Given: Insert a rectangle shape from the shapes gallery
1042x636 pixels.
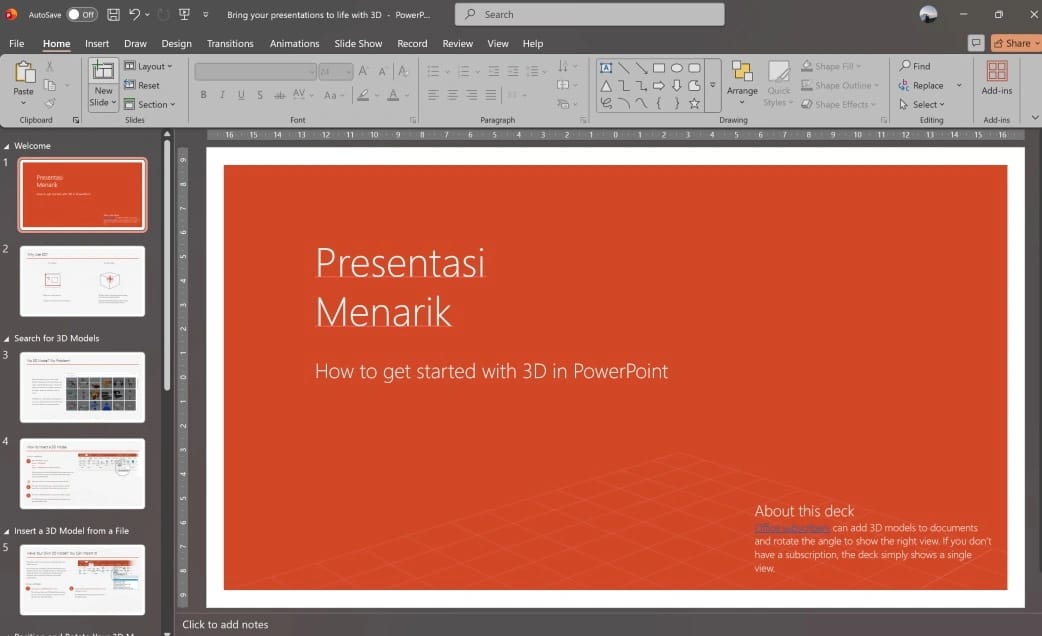Looking at the screenshot, I should [658, 67].
